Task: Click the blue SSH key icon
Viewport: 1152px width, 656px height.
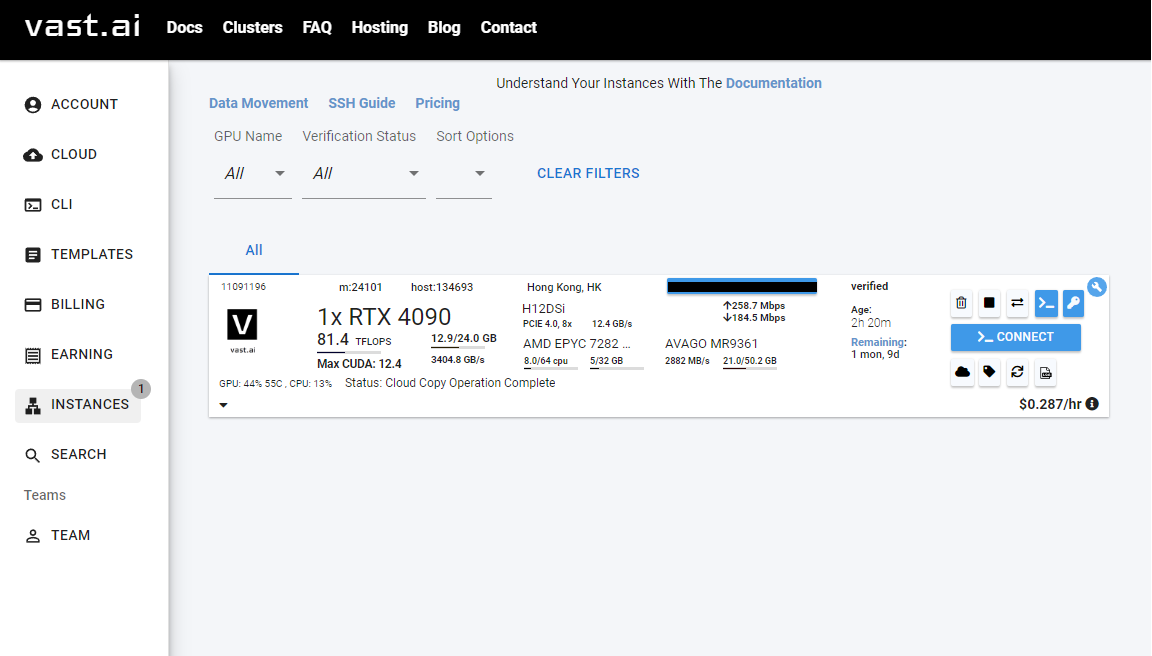Action: pyautogui.click(x=1073, y=303)
